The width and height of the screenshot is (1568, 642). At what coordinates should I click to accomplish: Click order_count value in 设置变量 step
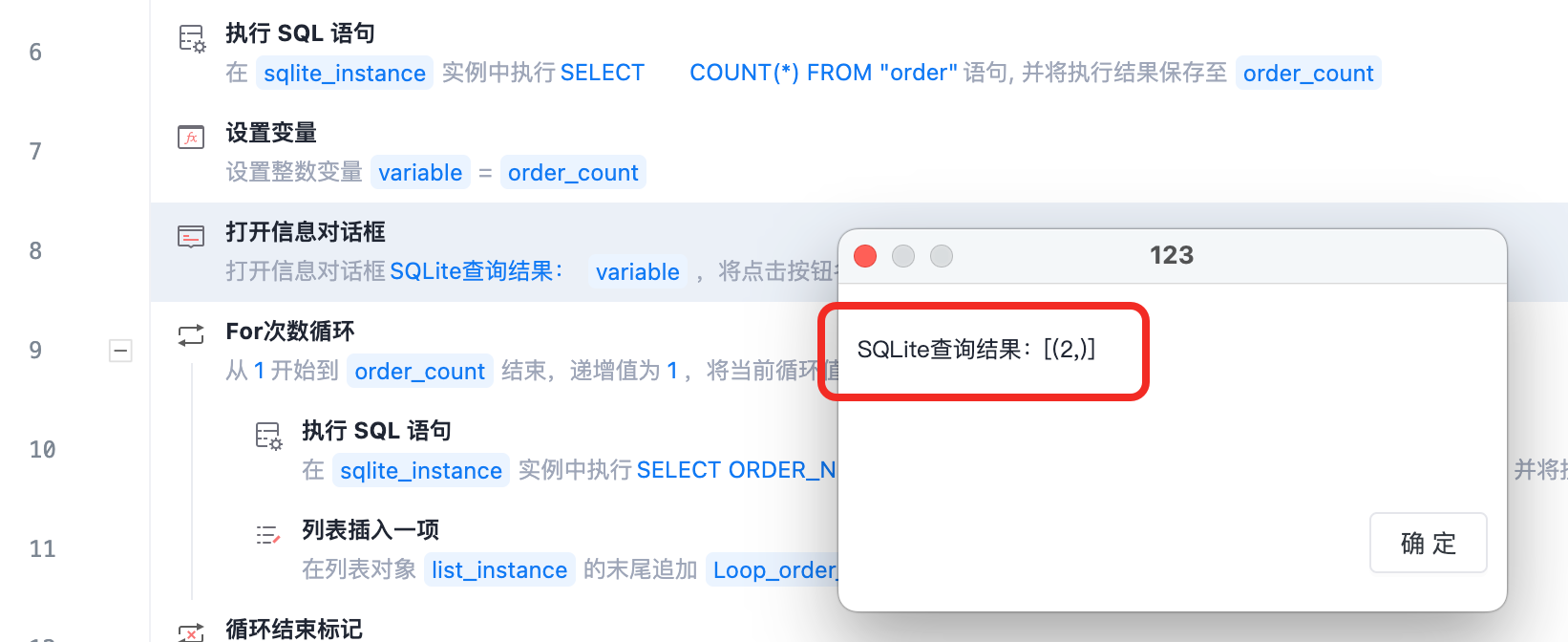[x=573, y=173]
